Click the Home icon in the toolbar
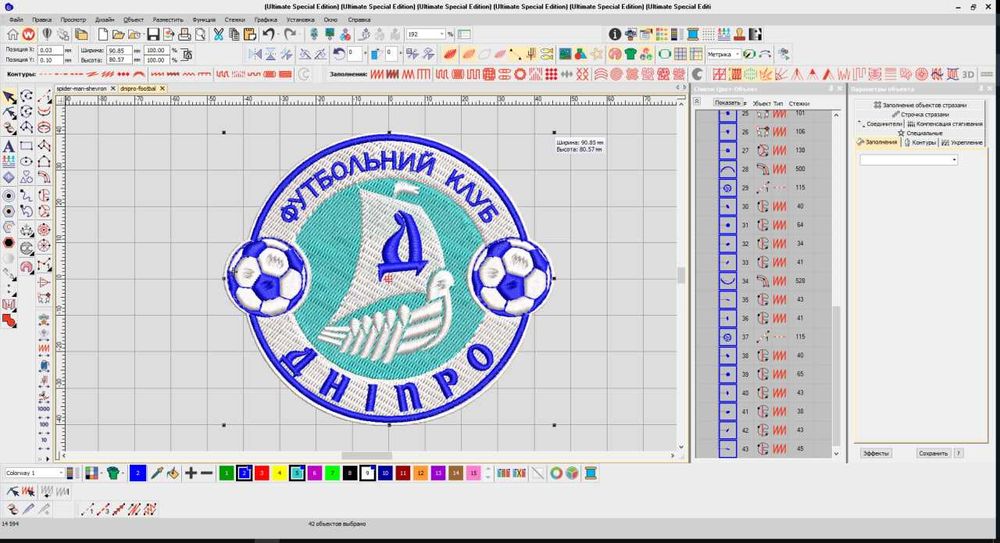The height and width of the screenshot is (543, 1000). coord(13,34)
